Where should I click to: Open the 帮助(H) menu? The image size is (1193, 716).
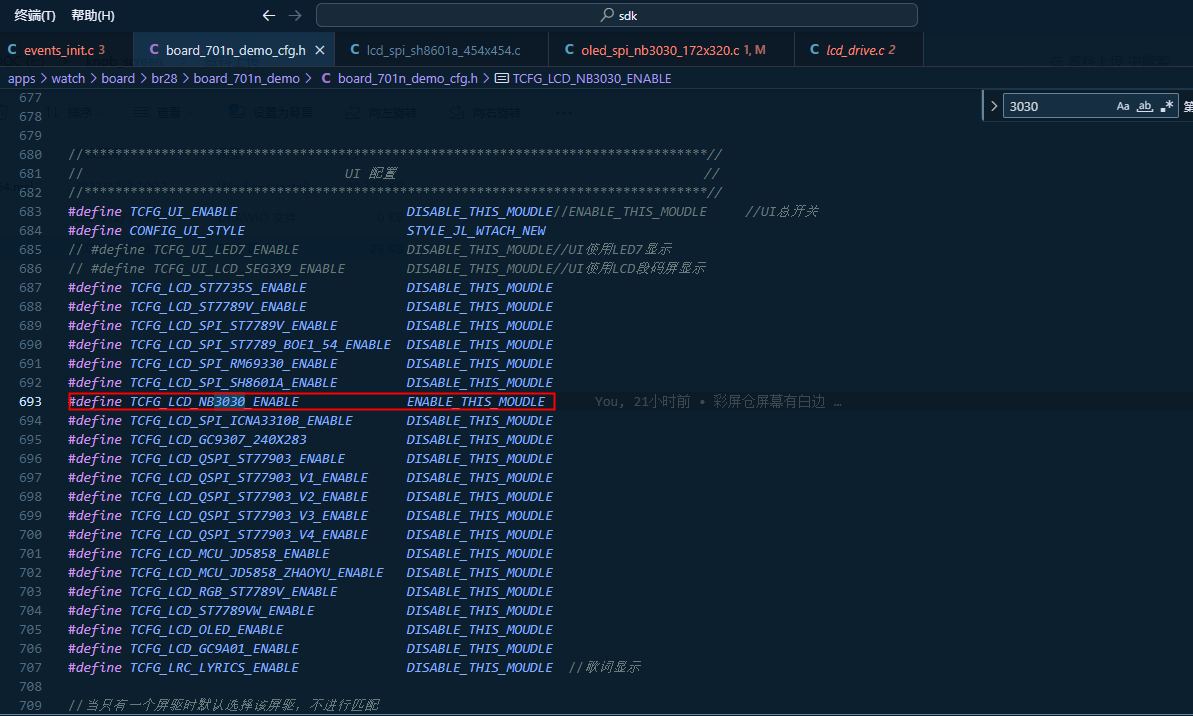pos(93,15)
